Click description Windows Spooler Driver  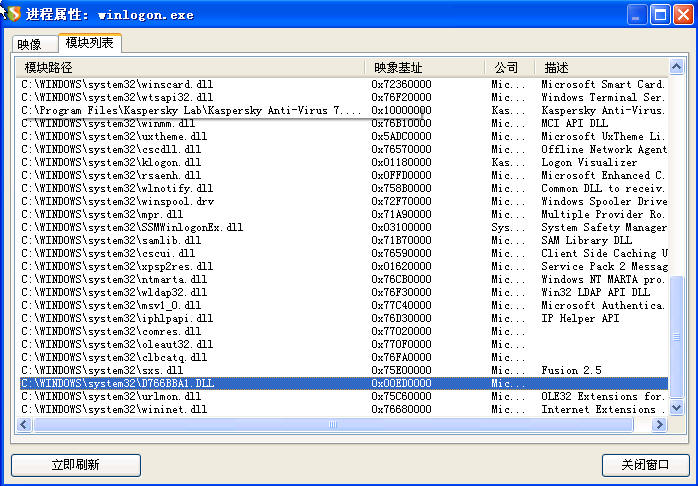pyautogui.click(x=604, y=201)
